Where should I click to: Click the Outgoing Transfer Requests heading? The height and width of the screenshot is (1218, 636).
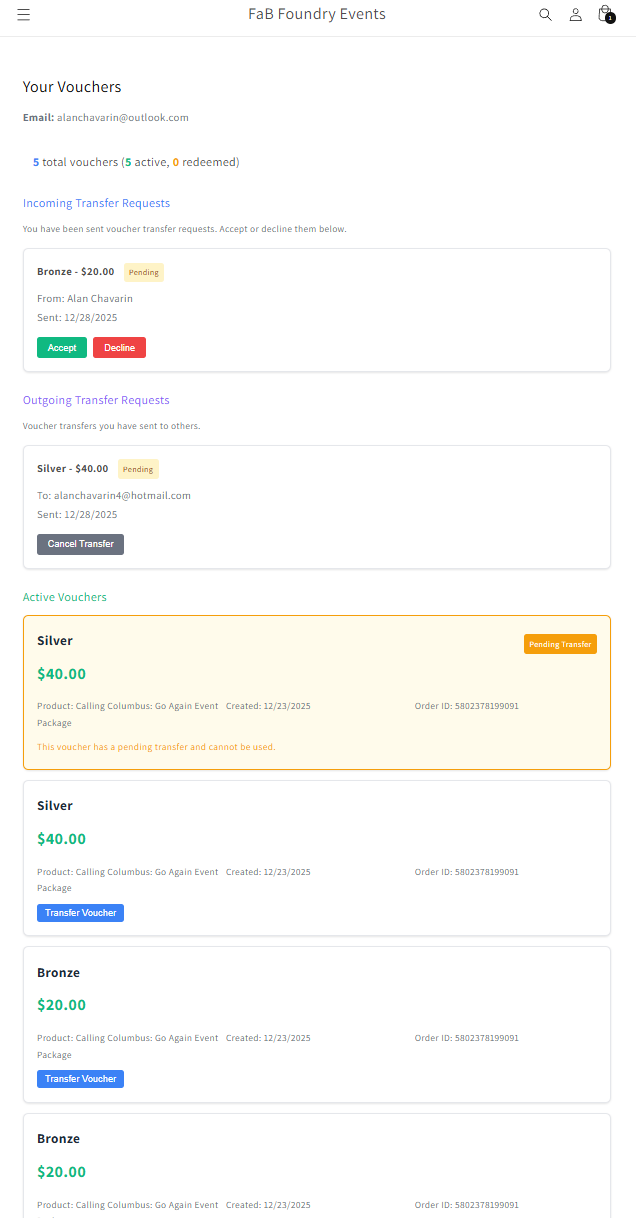coord(96,400)
